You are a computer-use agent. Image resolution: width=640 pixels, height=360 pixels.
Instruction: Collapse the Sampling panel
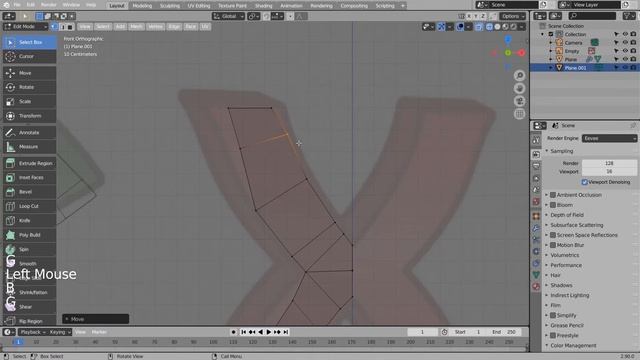(562, 151)
